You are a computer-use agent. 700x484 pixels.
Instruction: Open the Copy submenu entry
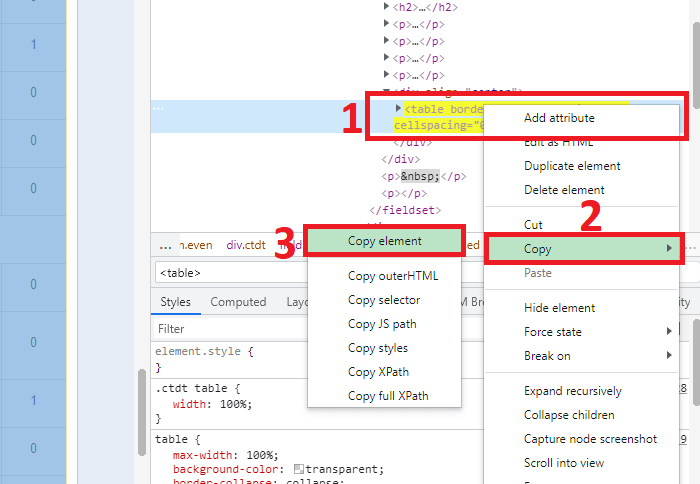(x=583, y=249)
